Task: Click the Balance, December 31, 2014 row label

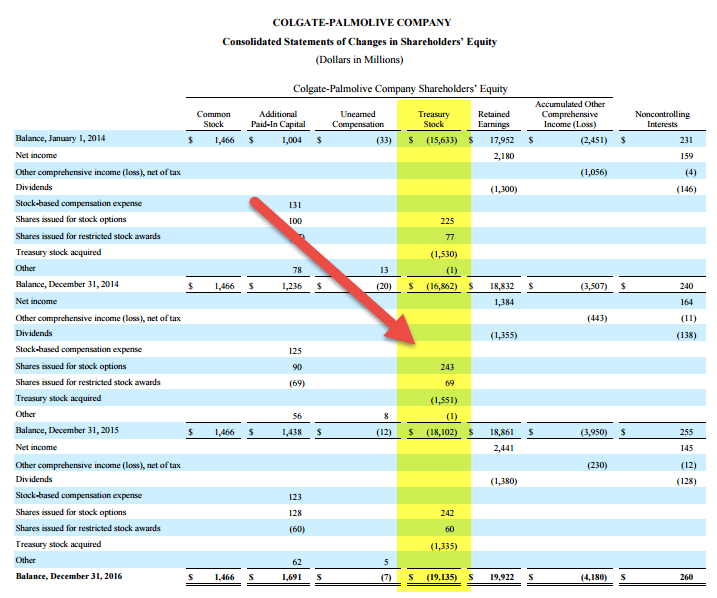Action: (67, 284)
